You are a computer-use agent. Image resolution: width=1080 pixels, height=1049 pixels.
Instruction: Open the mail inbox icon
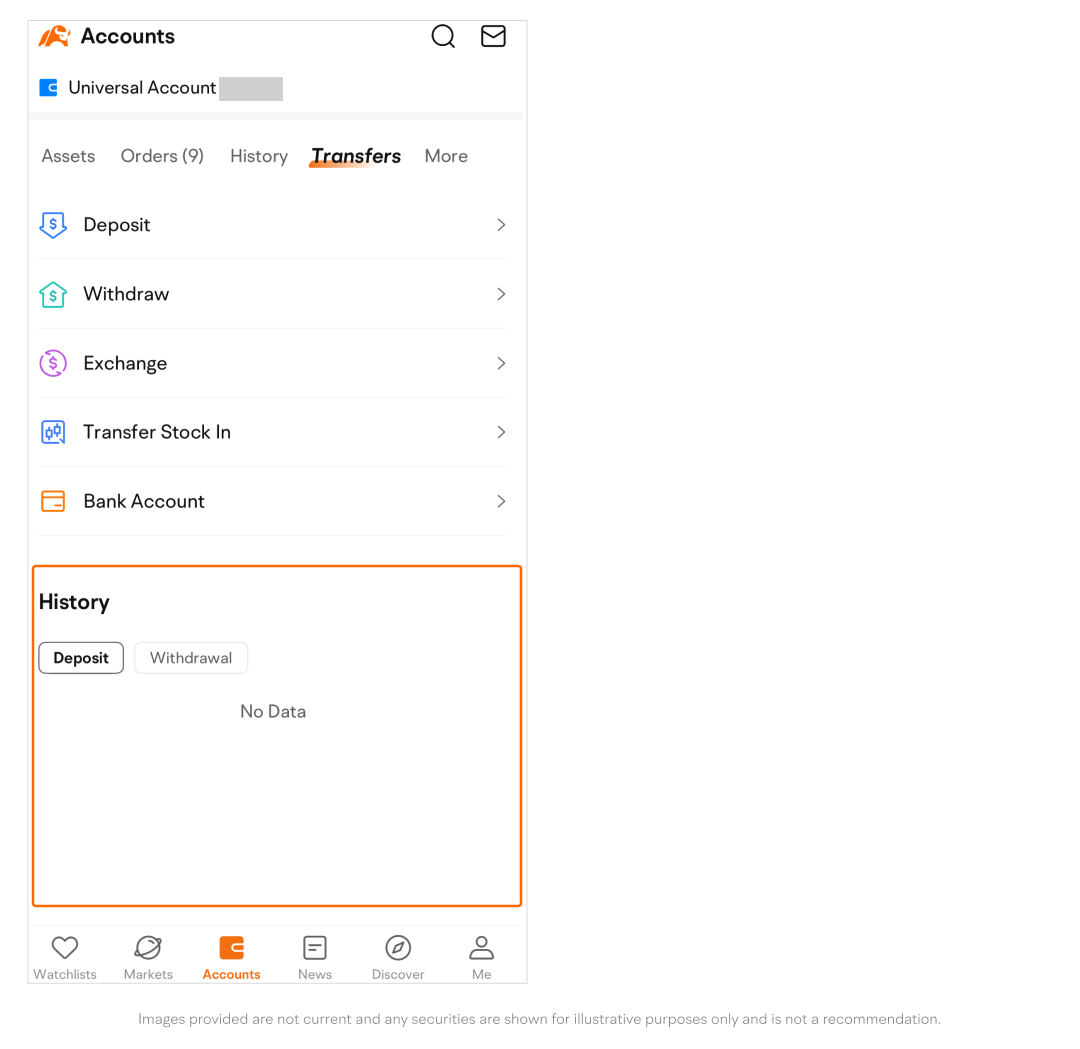493,37
